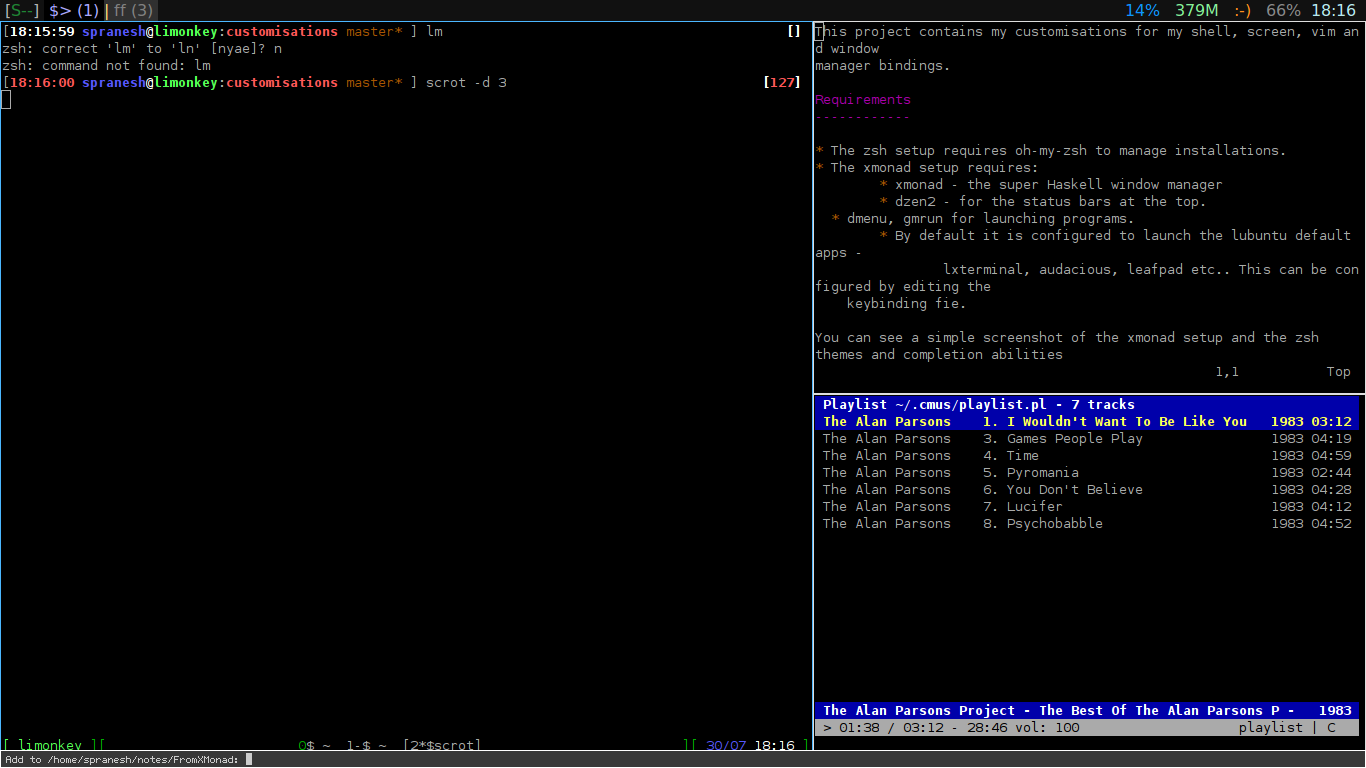Click the zsh correction prompt '[nyae]? n' line

[x=142, y=49]
